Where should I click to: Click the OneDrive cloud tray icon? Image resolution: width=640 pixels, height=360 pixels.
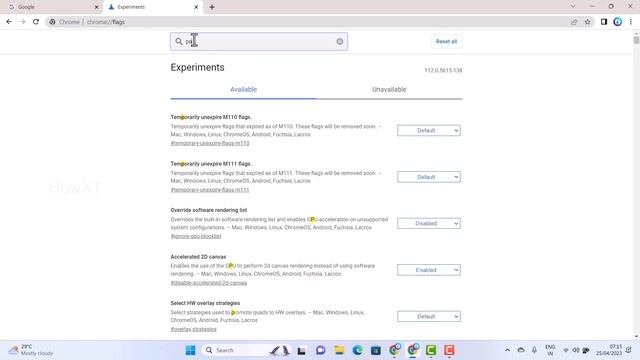tap(521, 350)
